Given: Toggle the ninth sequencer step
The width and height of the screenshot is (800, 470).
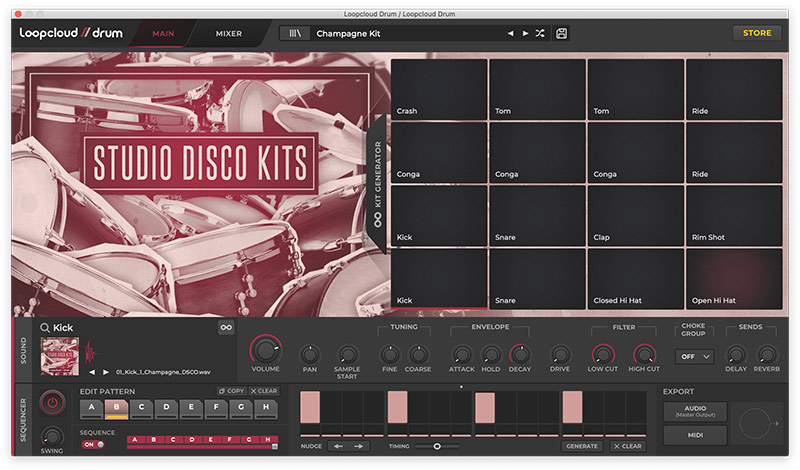Looking at the screenshot, I should click(x=485, y=407).
